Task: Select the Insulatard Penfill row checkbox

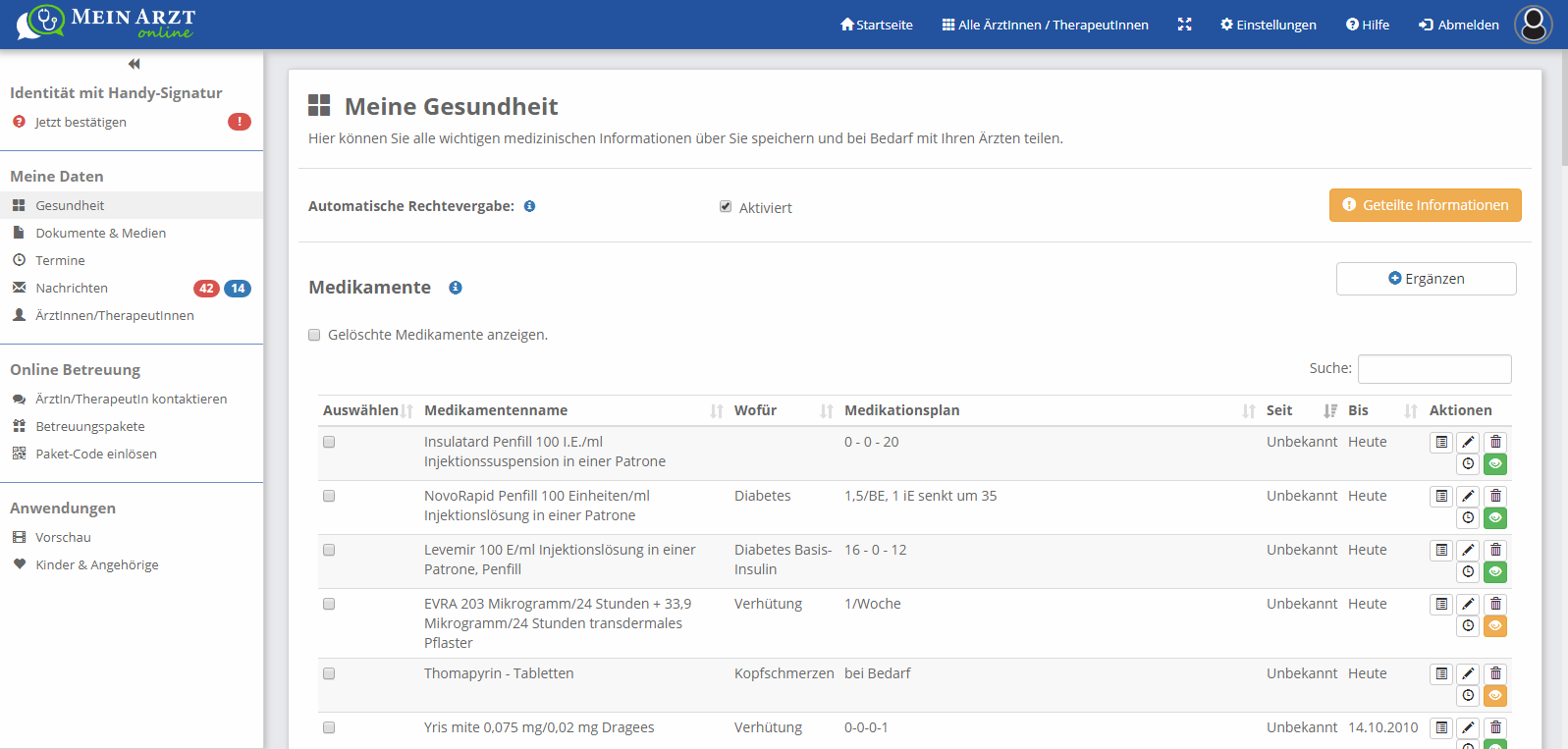Action: [x=329, y=442]
